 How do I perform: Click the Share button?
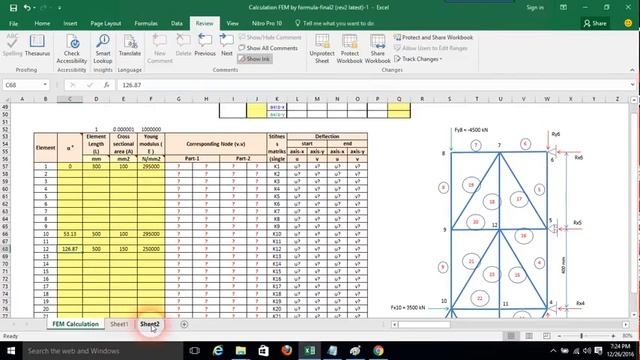[x=595, y=23]
